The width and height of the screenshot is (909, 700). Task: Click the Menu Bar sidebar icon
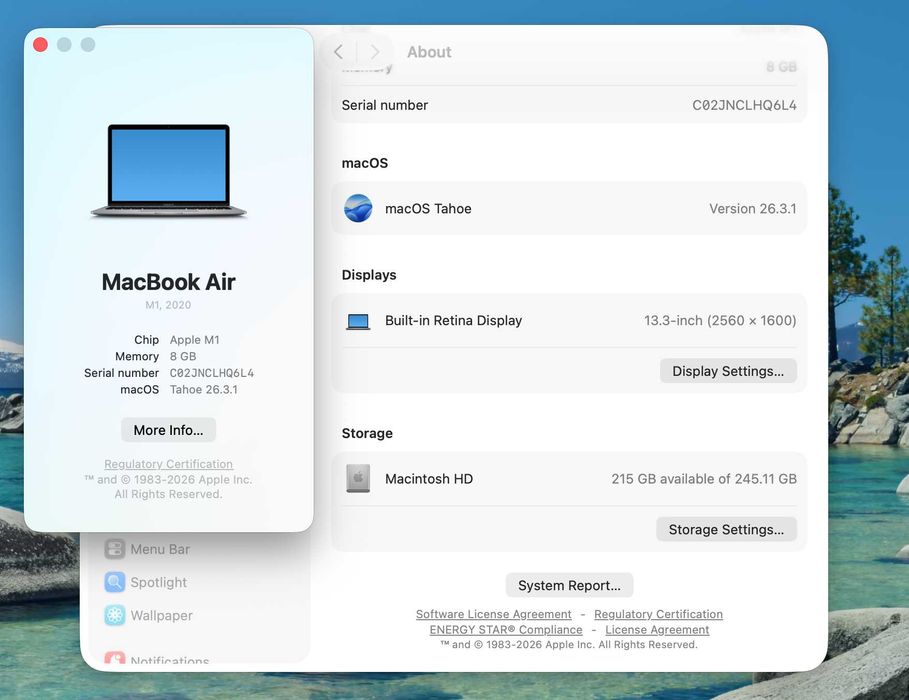point(115,549)
